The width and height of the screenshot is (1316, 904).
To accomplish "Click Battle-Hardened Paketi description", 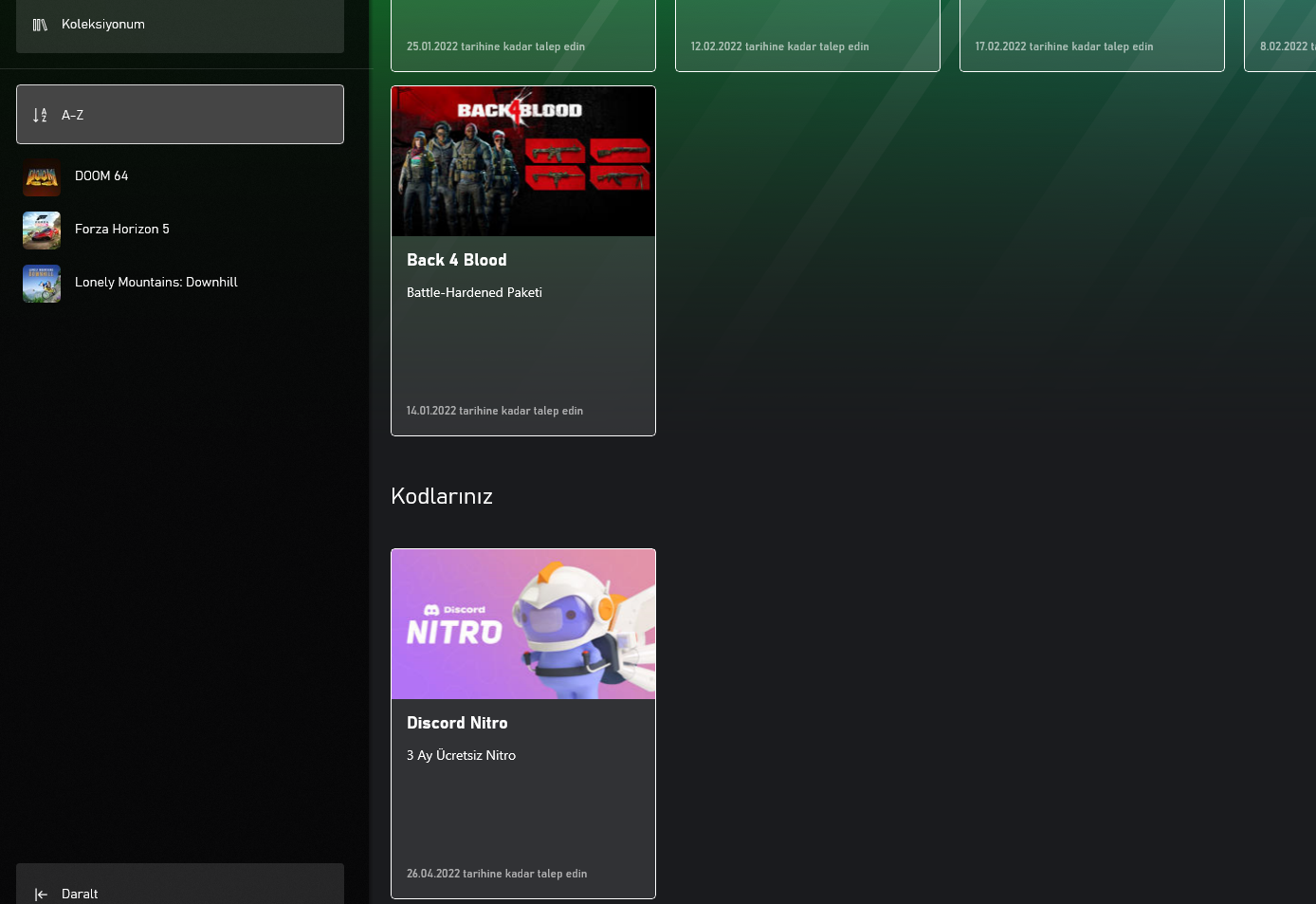I will (474, 292).
